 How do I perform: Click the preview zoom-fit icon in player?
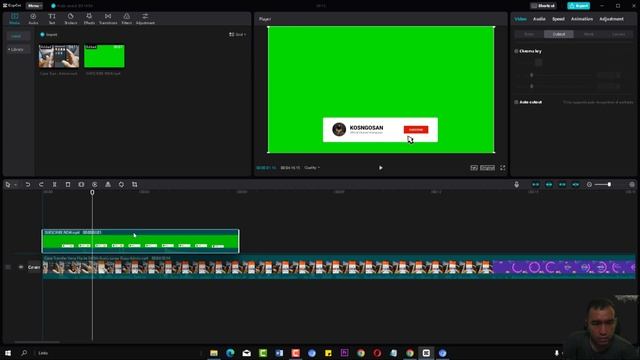point(473,168)
